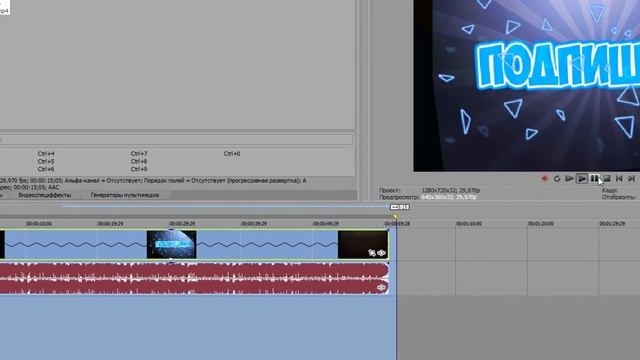
Task: Click ruler time label 00:00:19:29
Action: [x=110, y=224]
